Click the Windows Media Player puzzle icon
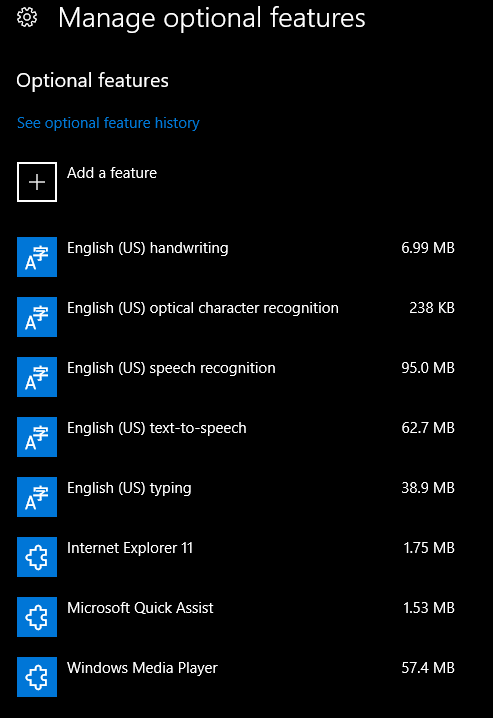The width and height of the screenshot is (493, 718). click(x=37, y=677)
